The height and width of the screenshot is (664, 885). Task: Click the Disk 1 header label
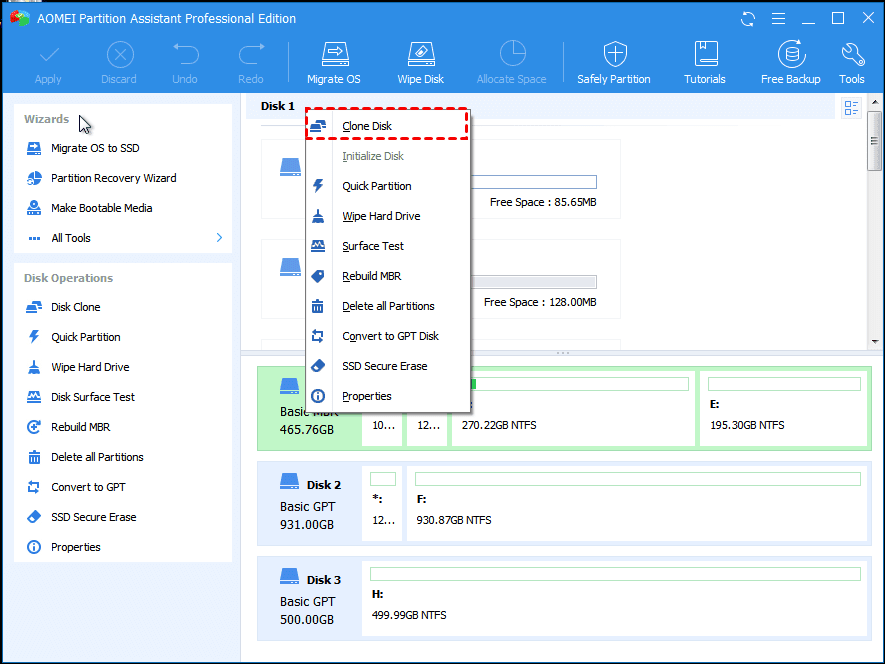coord(278,106)
